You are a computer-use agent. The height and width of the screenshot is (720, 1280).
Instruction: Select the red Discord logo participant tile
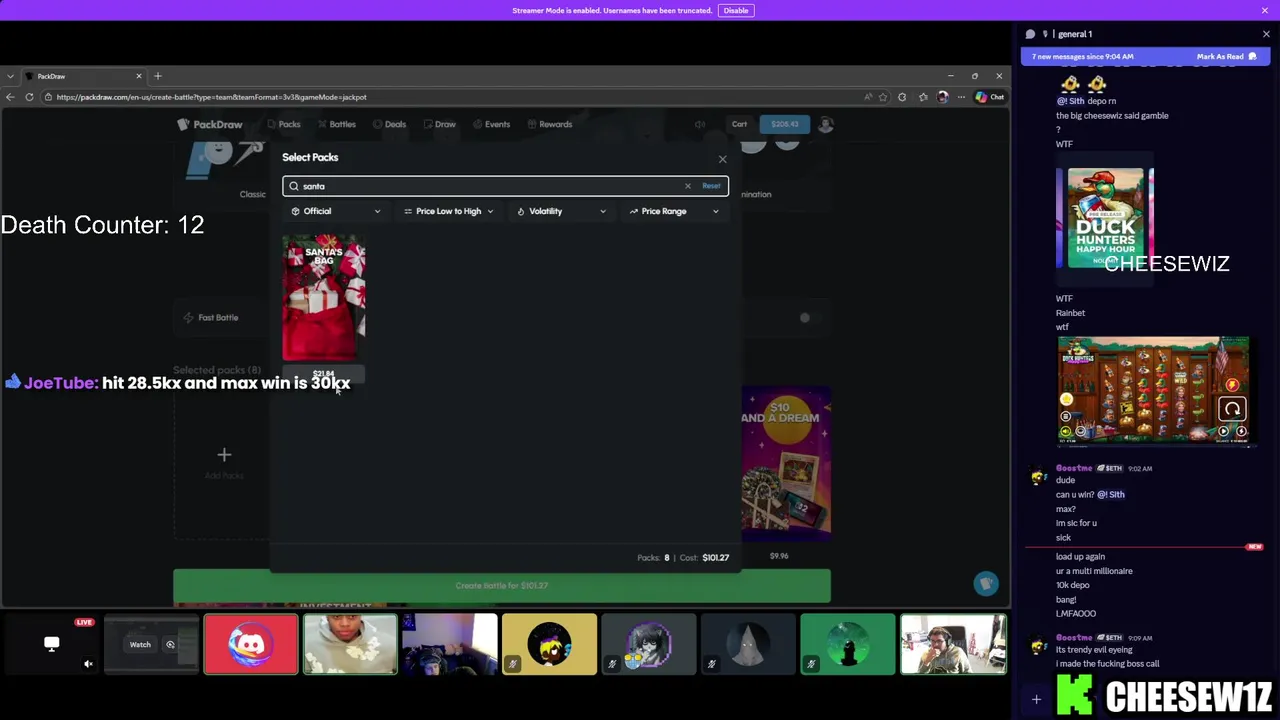(x=251, y=645)
